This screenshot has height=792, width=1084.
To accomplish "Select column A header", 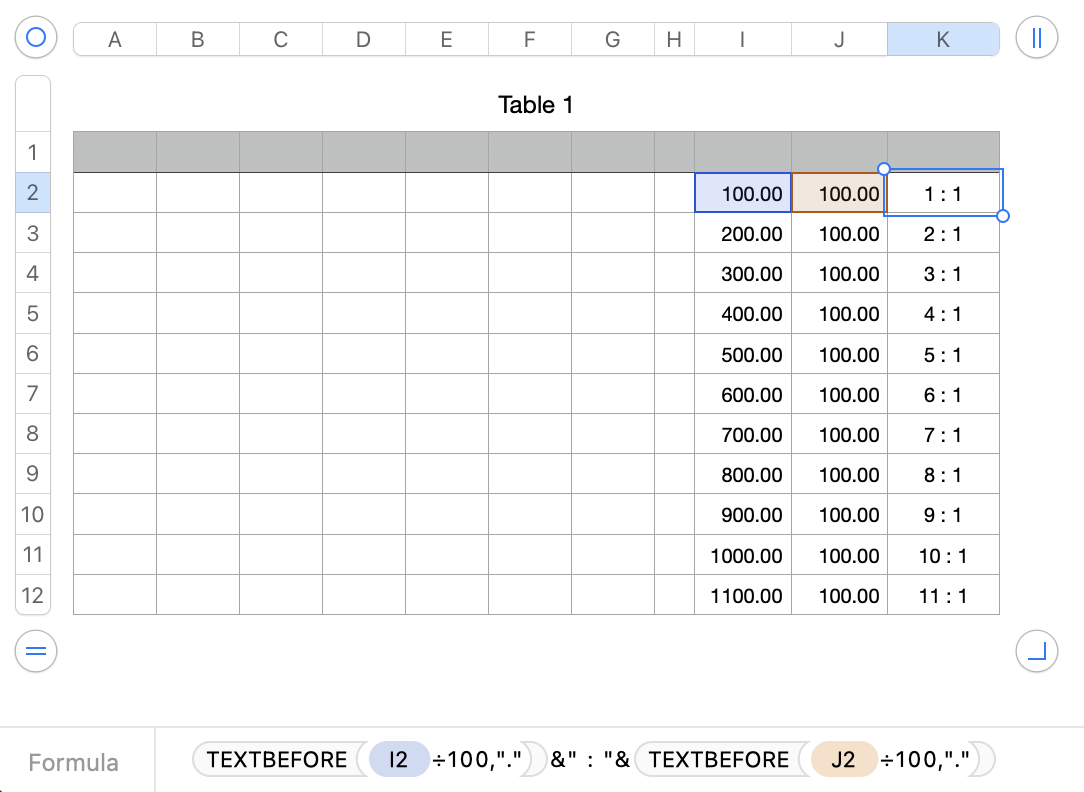I will pos(115,39).
